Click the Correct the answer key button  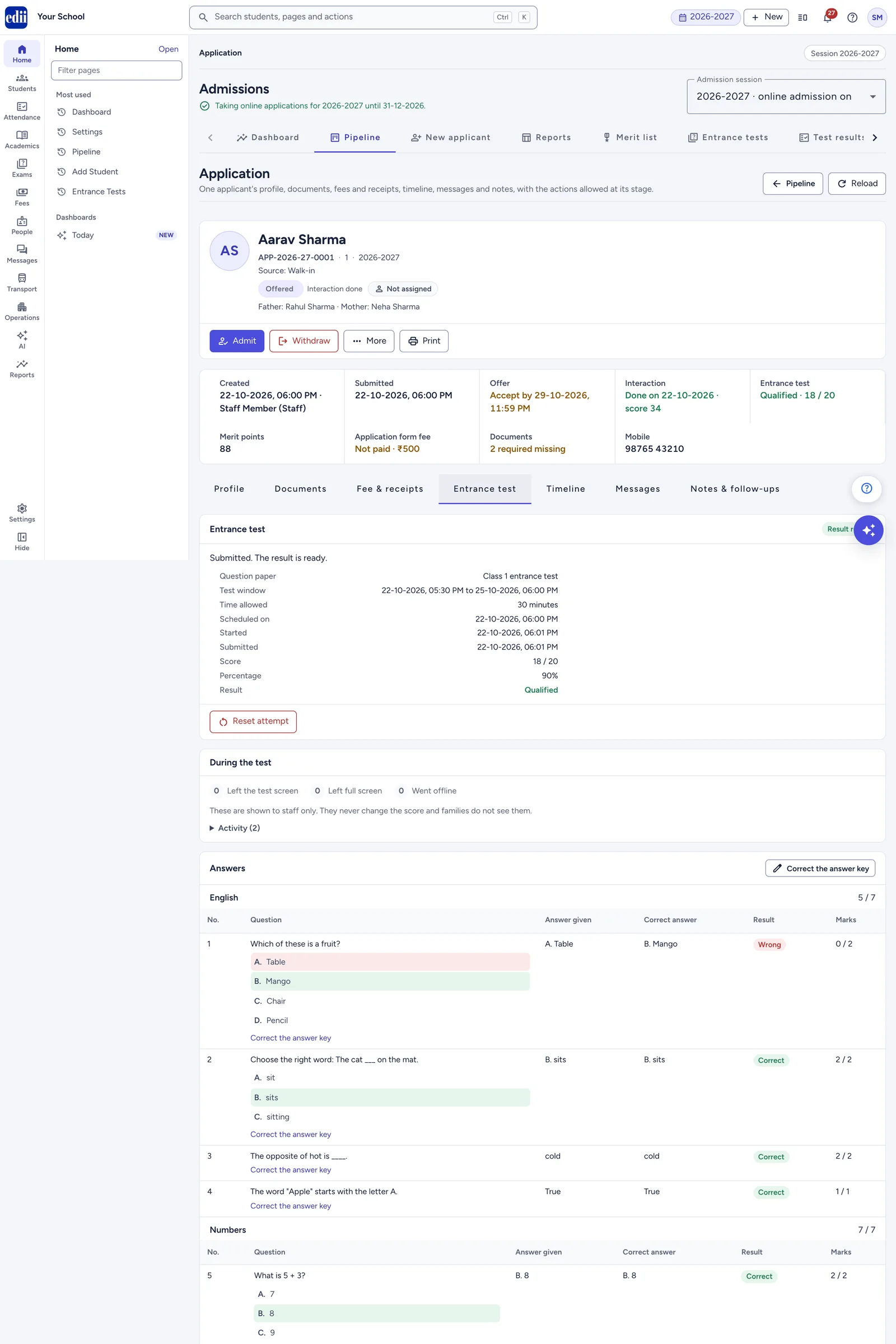[820, 868]
